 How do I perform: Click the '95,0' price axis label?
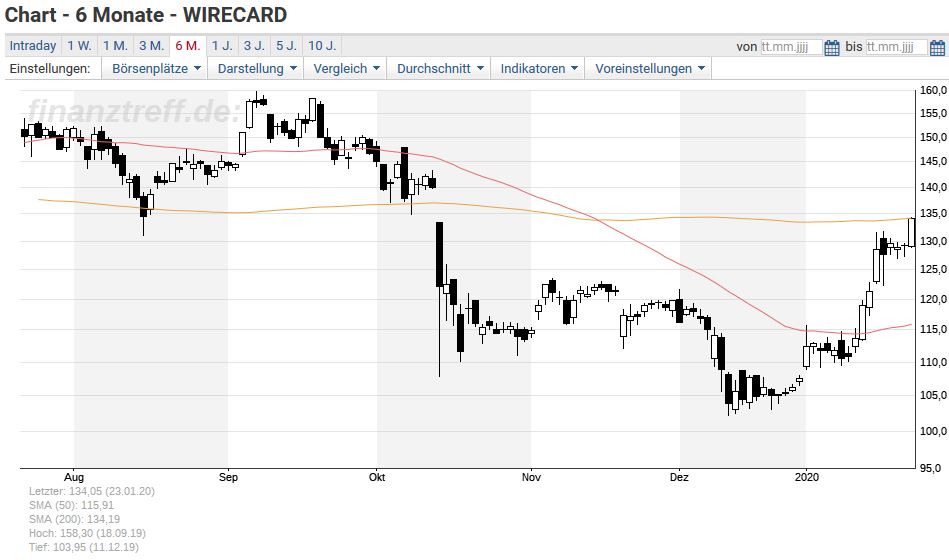931,468
